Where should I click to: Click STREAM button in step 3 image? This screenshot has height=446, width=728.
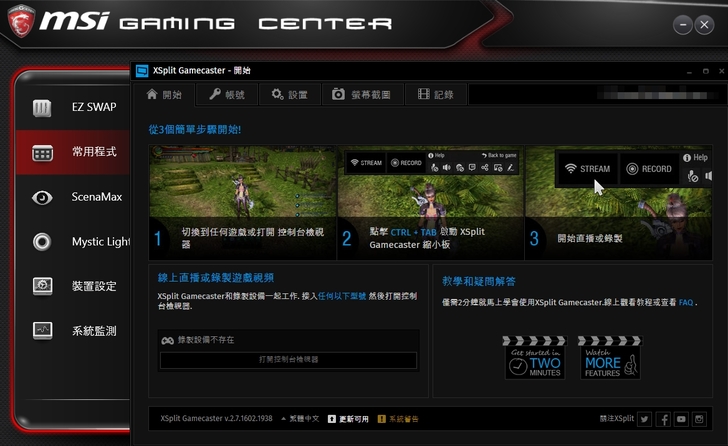(x=588, y=169)
